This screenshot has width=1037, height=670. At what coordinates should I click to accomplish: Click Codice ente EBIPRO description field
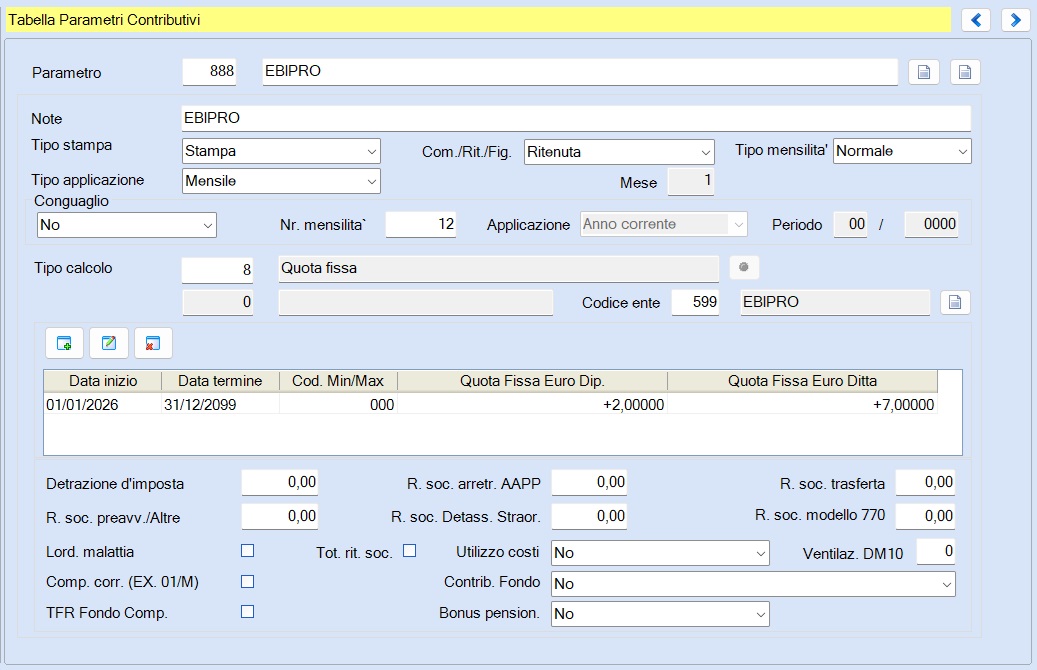pos(835,302)
